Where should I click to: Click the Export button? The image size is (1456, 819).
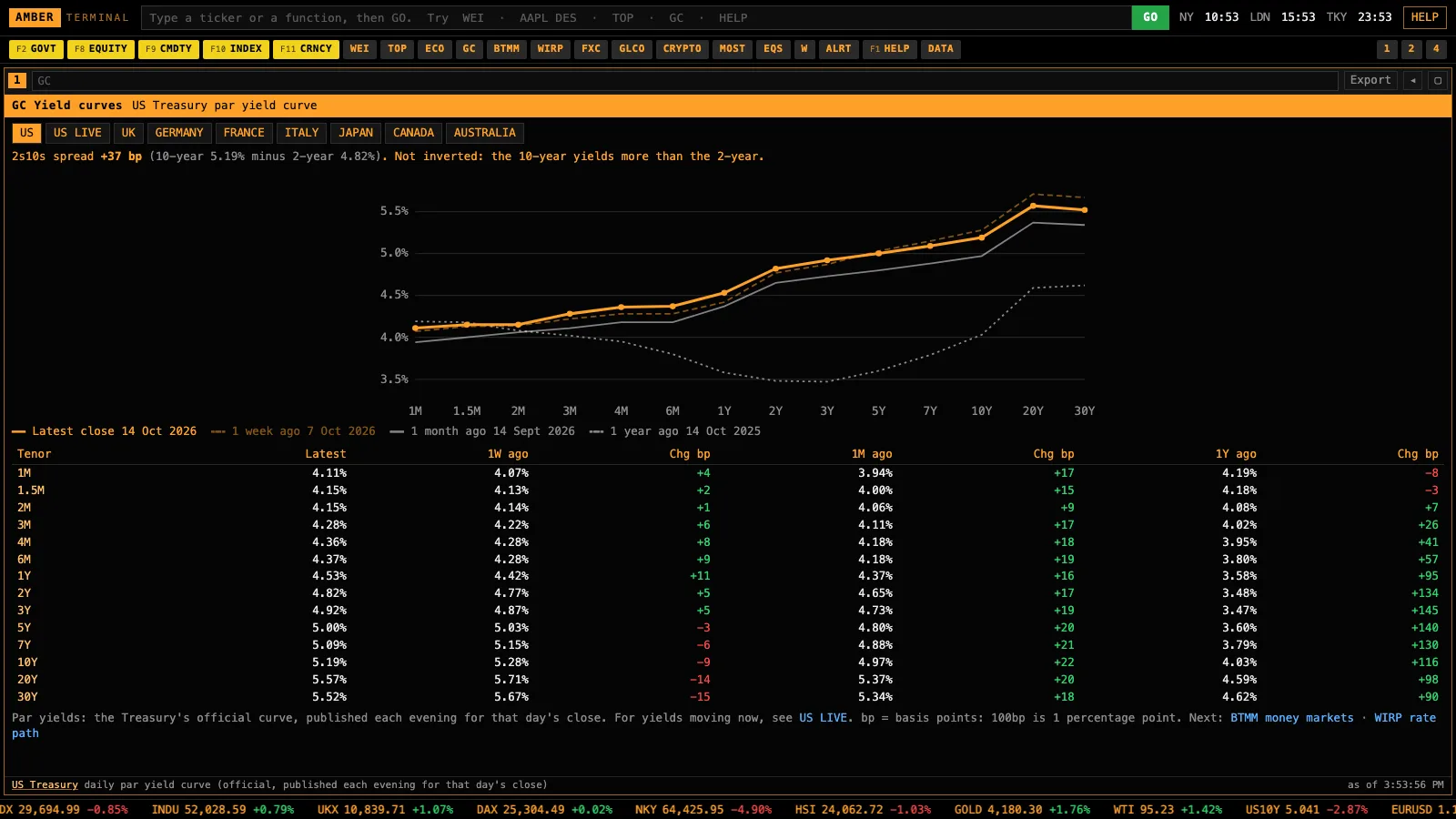tap(1370, 80)
